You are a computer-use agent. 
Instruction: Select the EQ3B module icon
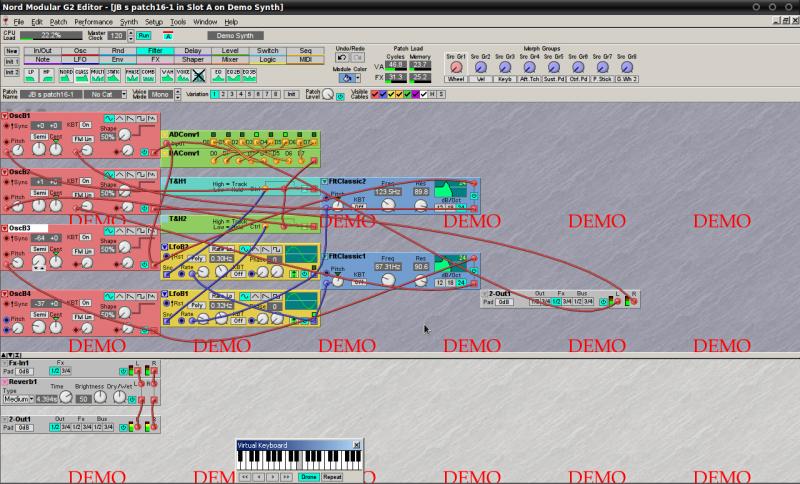coord(249,75)
